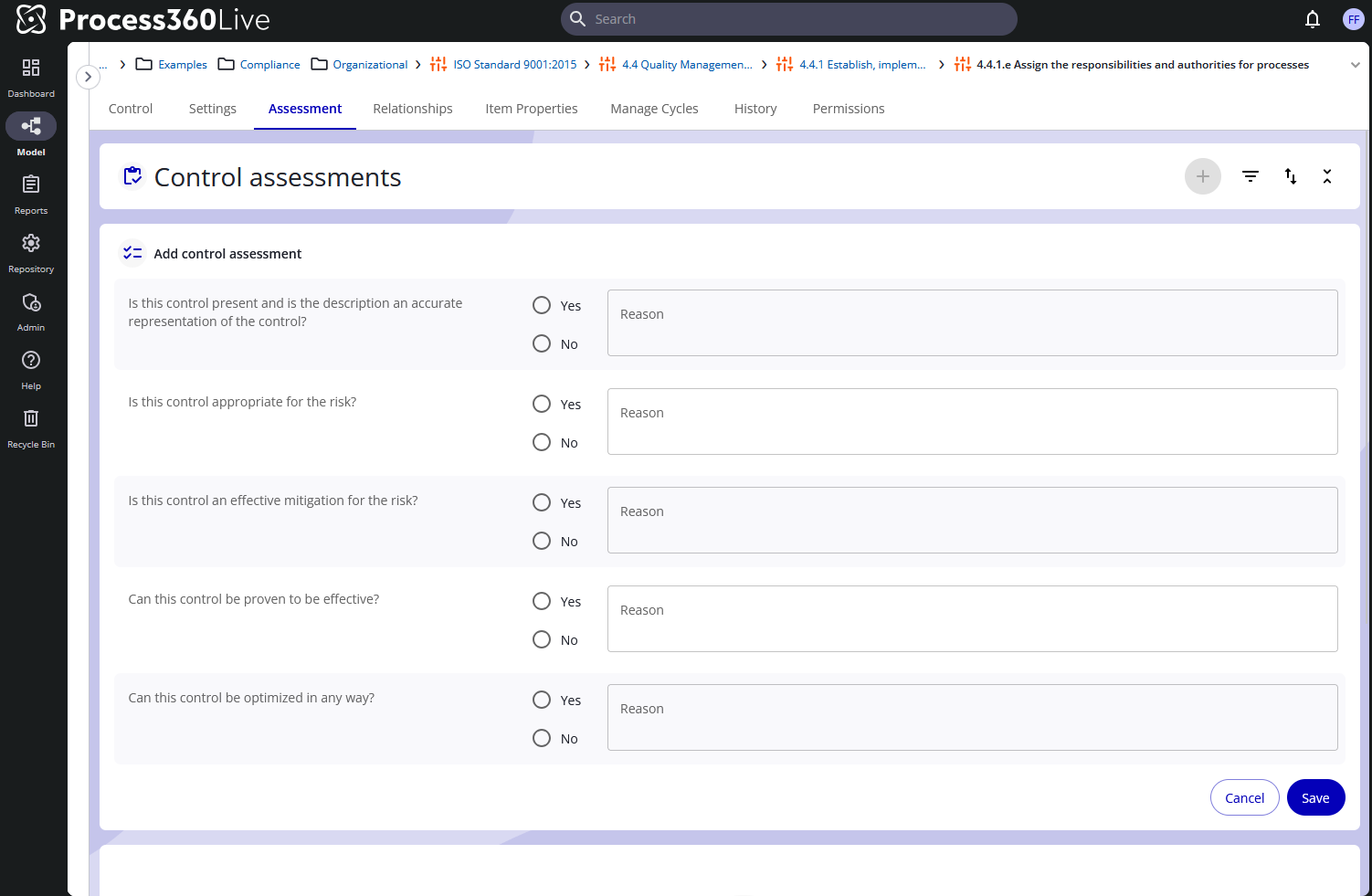Viewport: 1372px width, 896px height.
Task: Click the notifications bell icon
Action: pos(1313,19)
